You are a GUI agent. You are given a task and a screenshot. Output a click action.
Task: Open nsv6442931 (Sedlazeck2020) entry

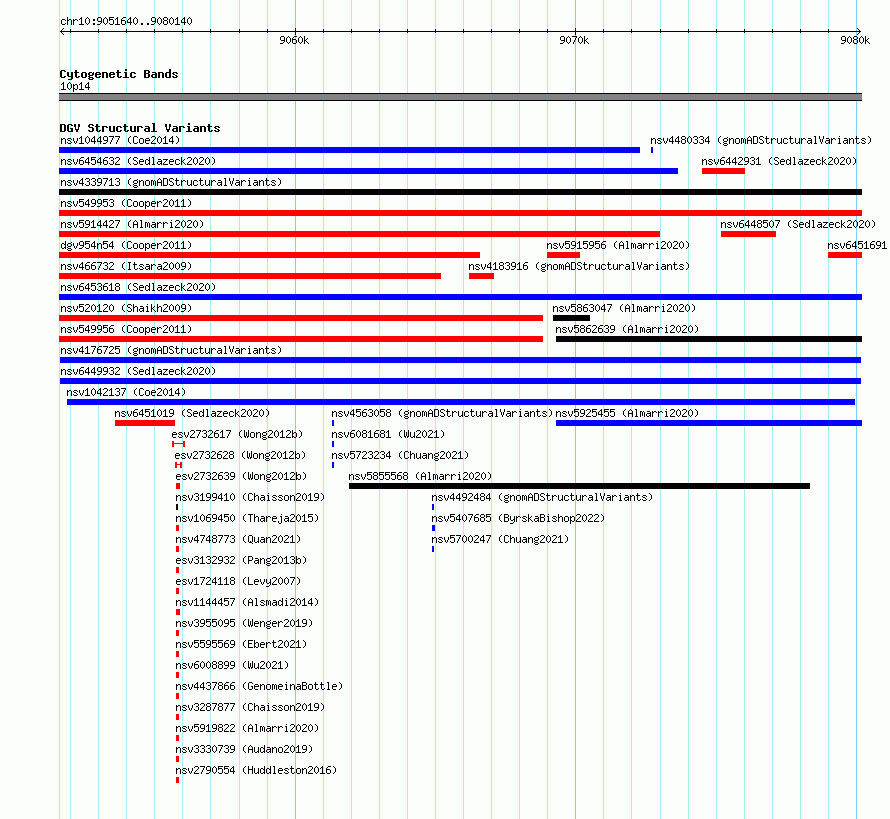[x=779, y=161]
